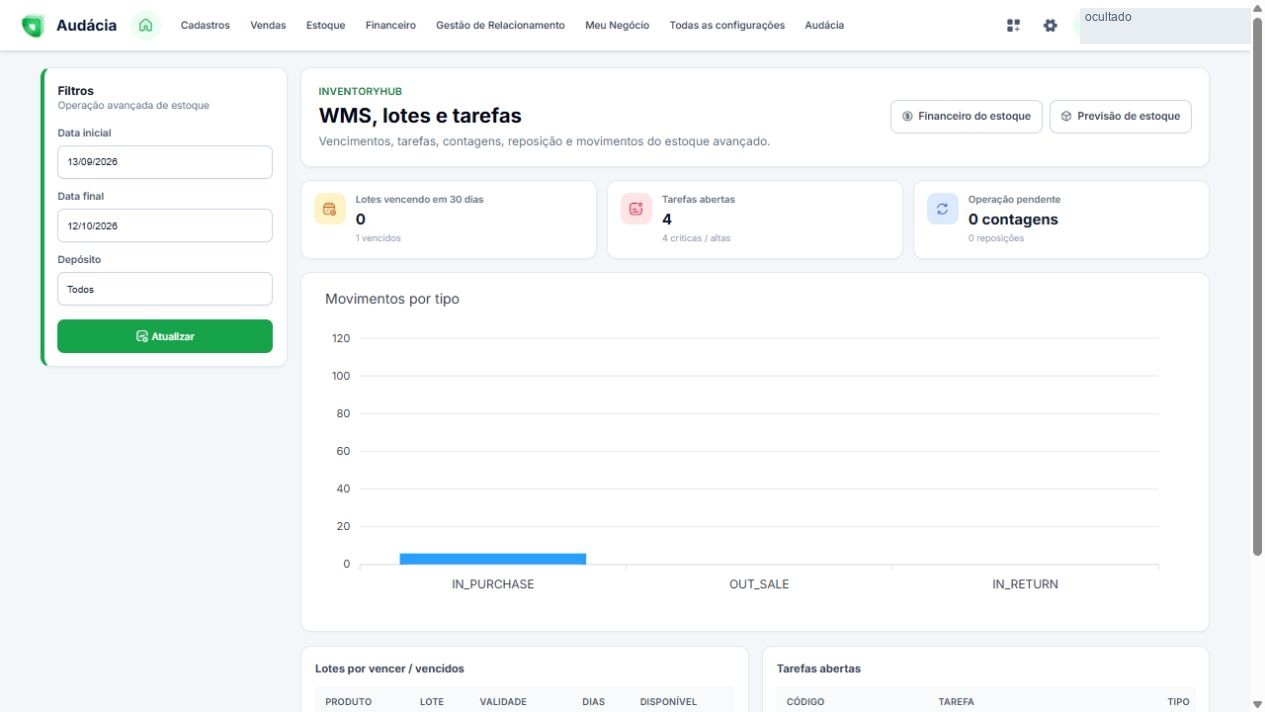Click the TAREFA column header
Image resolution: width=1265 pixels, height=712 pixels.
point(956,702)
